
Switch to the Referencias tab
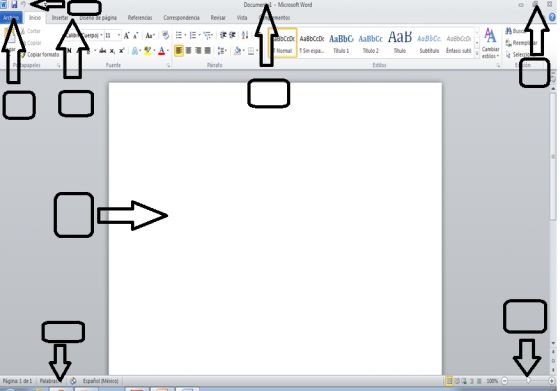(x=140, y=17)
